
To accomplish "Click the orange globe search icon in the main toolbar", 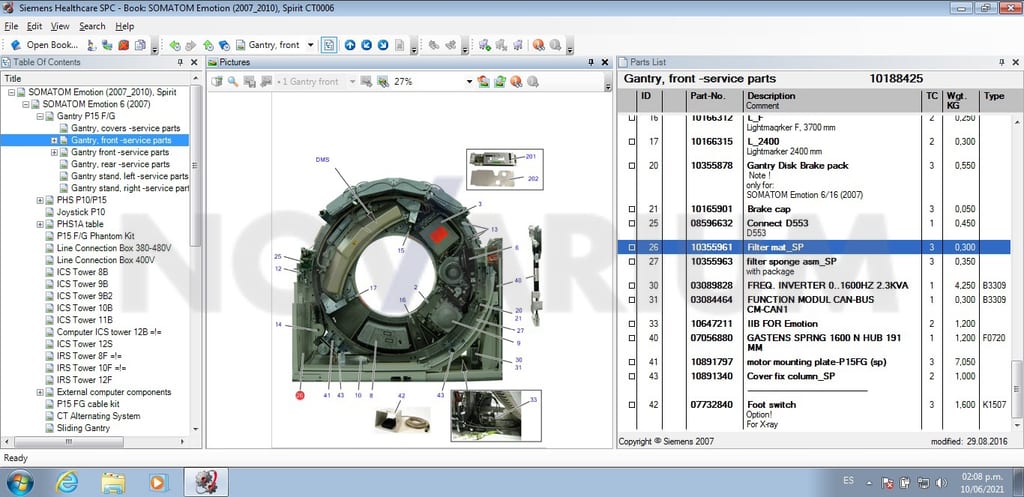I will click(538, 45).
